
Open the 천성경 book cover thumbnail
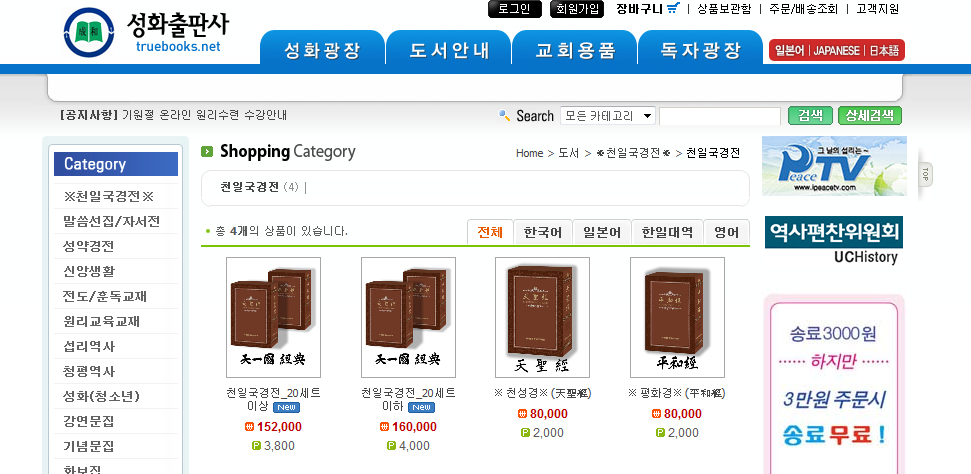[542, 317]
